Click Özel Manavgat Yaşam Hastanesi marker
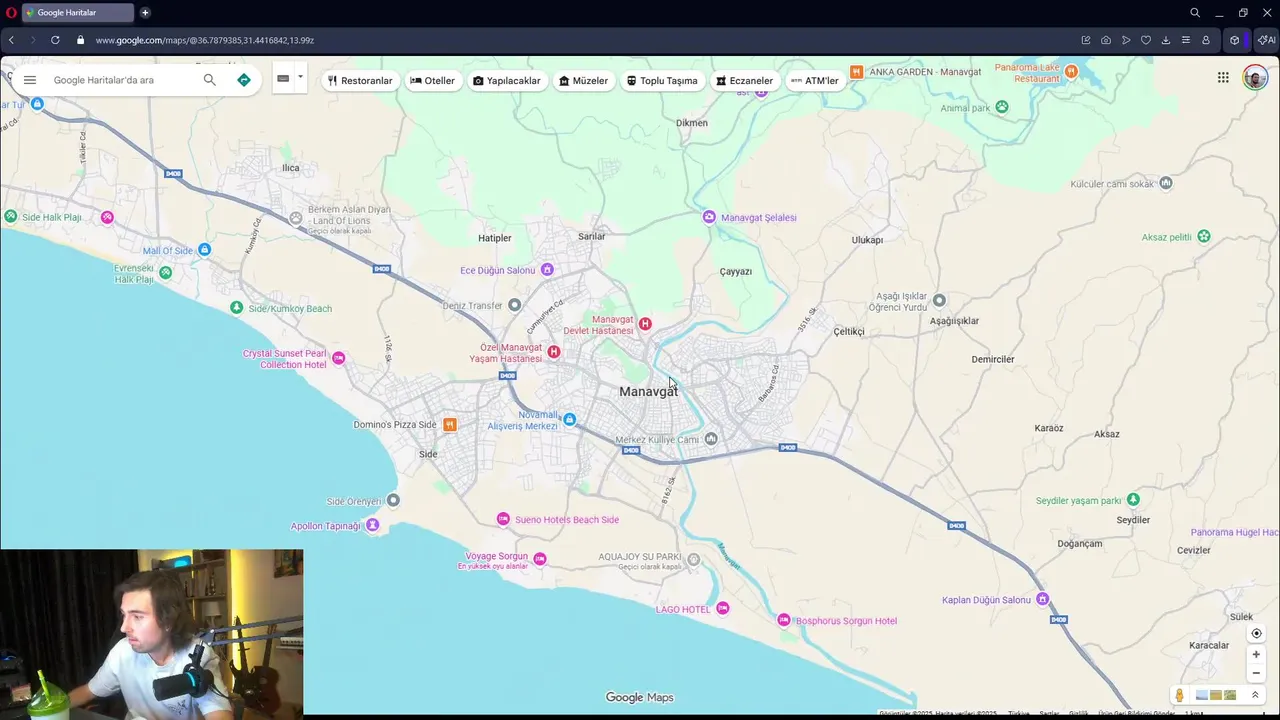The height and width of the screenshot is (720, 1280). tap(554, 352)
